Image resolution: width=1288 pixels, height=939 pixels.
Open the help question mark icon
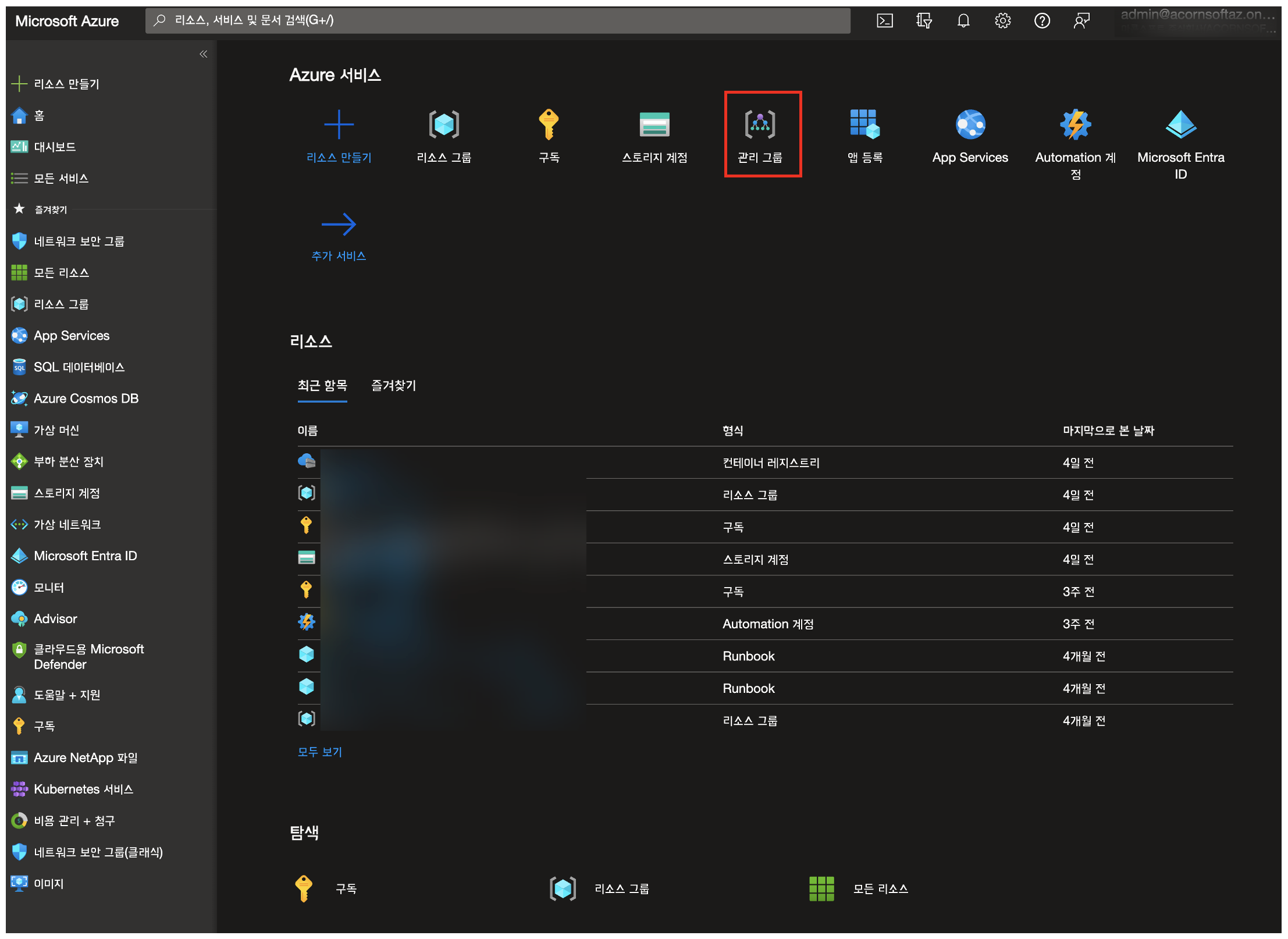click(1042, 21)
